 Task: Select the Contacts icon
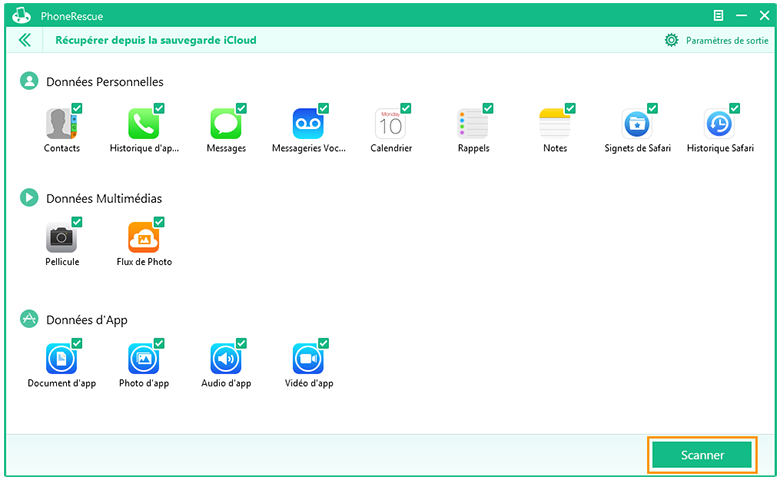[61, 123]
